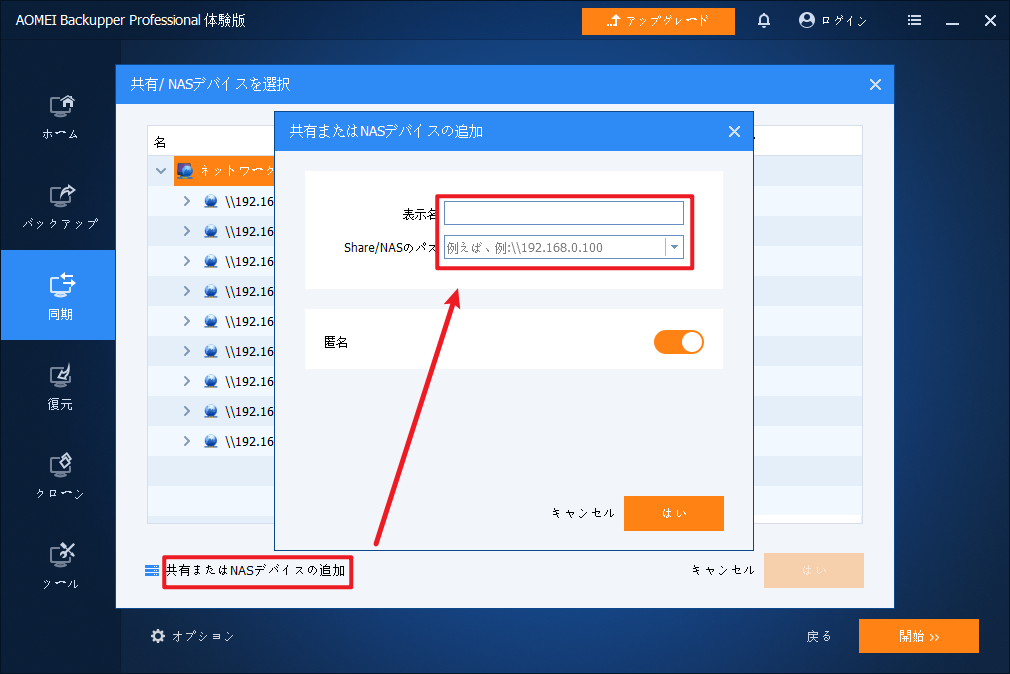Expand the last \\192.16 network entry
Screen dimensions: 1010x674
point(187,441)
